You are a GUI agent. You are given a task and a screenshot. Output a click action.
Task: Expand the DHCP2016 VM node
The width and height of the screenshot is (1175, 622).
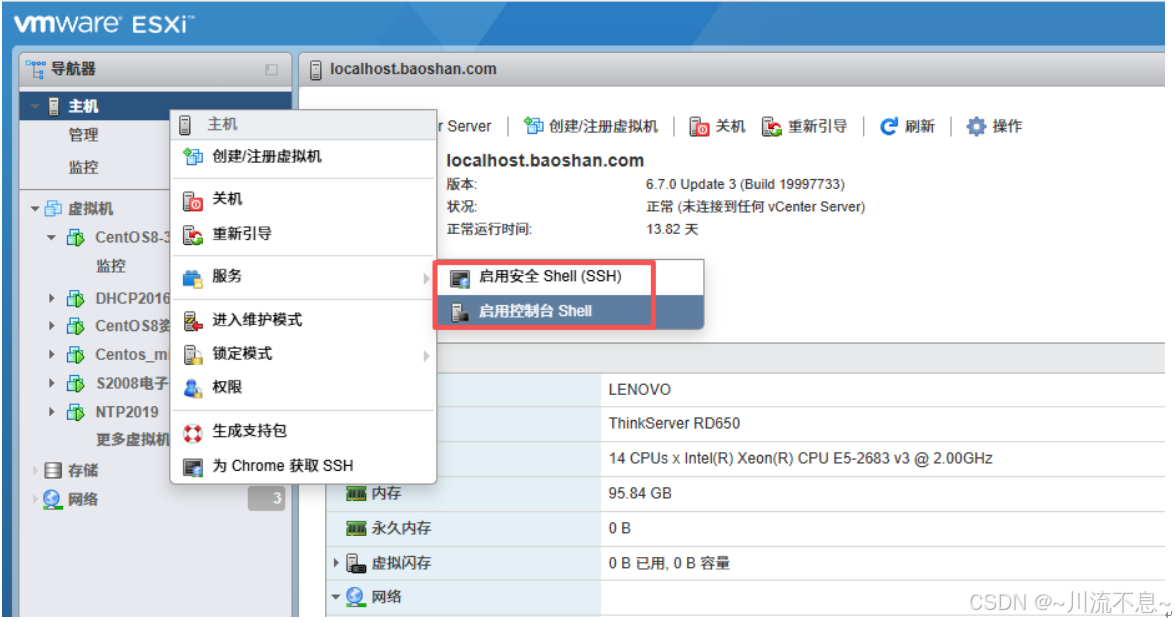click(x=51, y=298)
